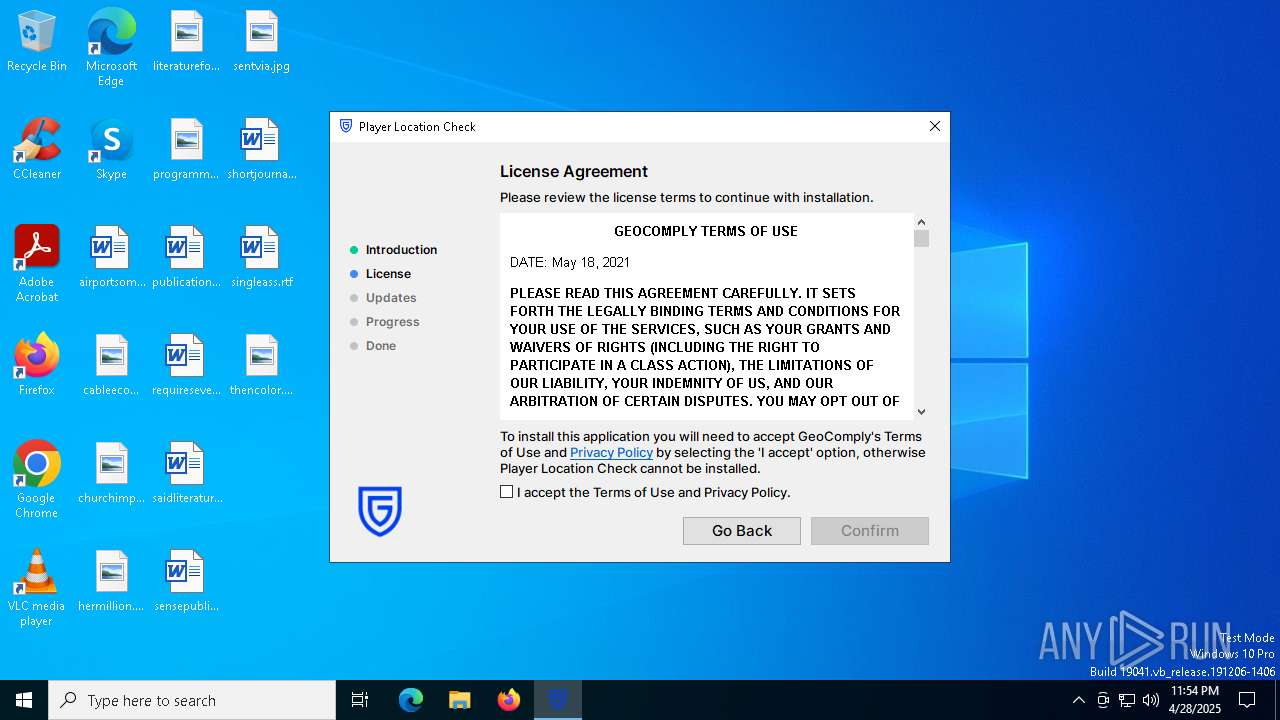
Task: Open Task View on the taskbar
Action: 360,700
